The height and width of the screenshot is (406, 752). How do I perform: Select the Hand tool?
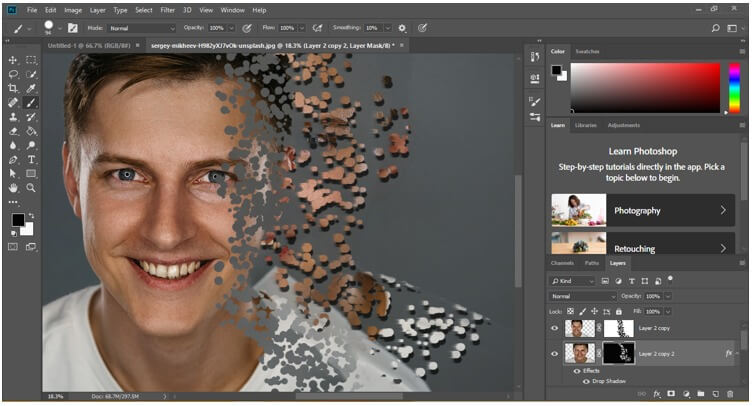point(13,188)
